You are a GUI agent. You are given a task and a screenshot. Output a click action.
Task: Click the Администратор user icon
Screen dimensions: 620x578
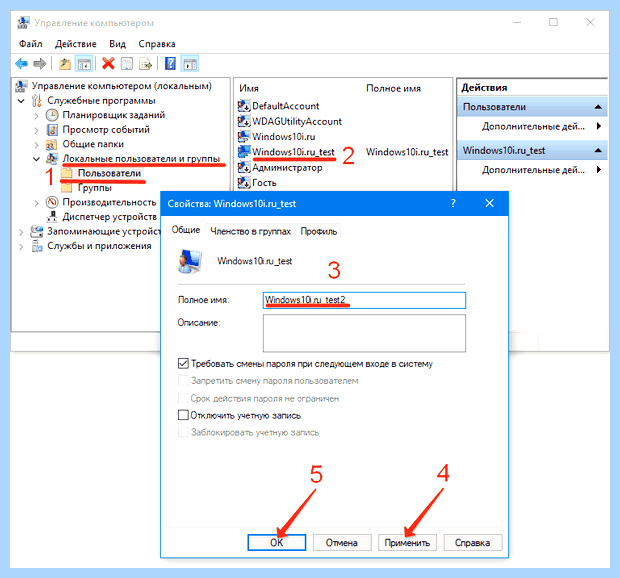(244, 167)
